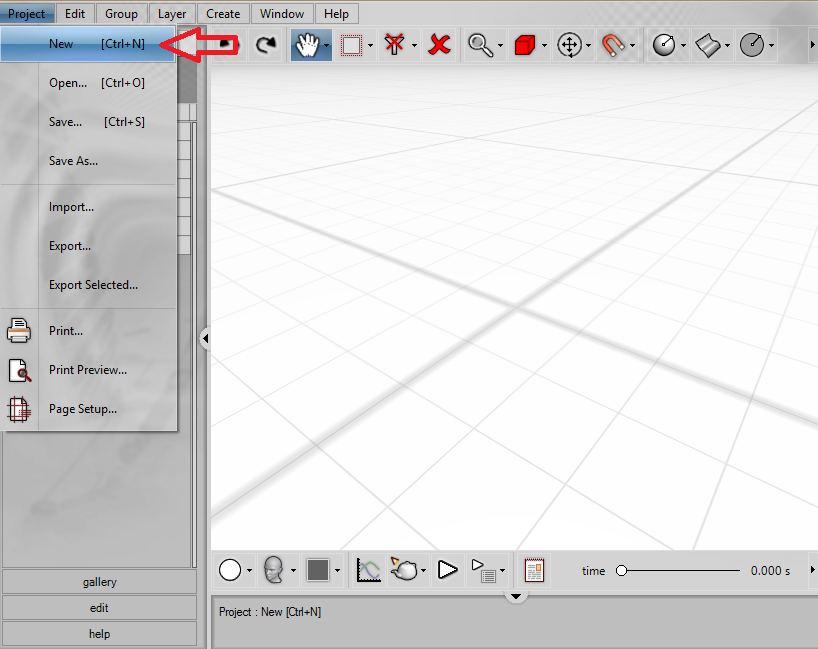Image resolution: width=818 pixels, height=649 pixels.
Task: Choose Print... menu entry
Action: tap(88, 331)
